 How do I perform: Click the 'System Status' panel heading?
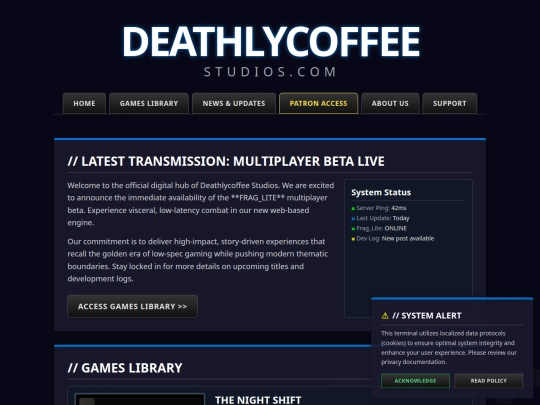click(381, 192)
